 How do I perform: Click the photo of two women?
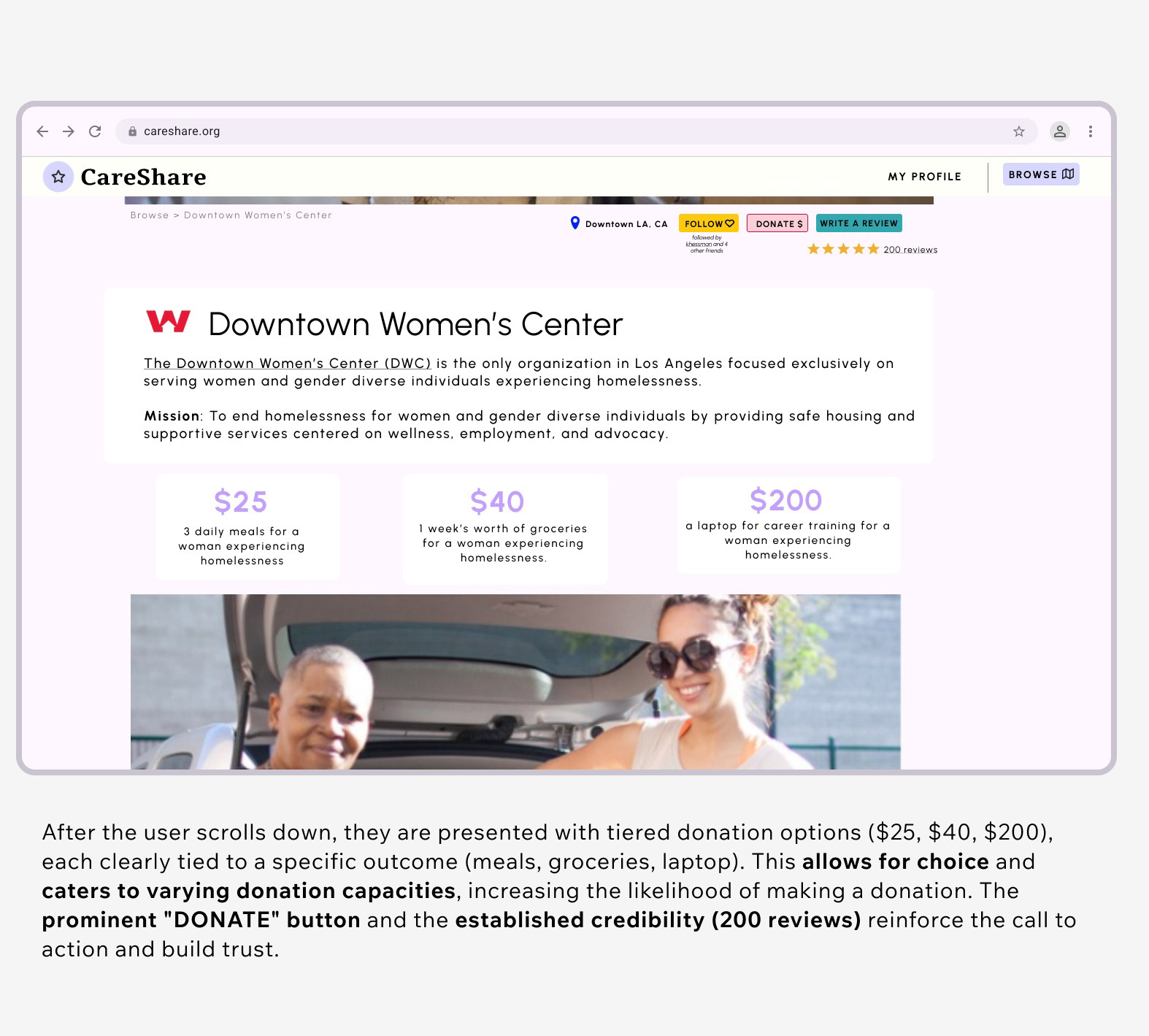tap(515, 681)
